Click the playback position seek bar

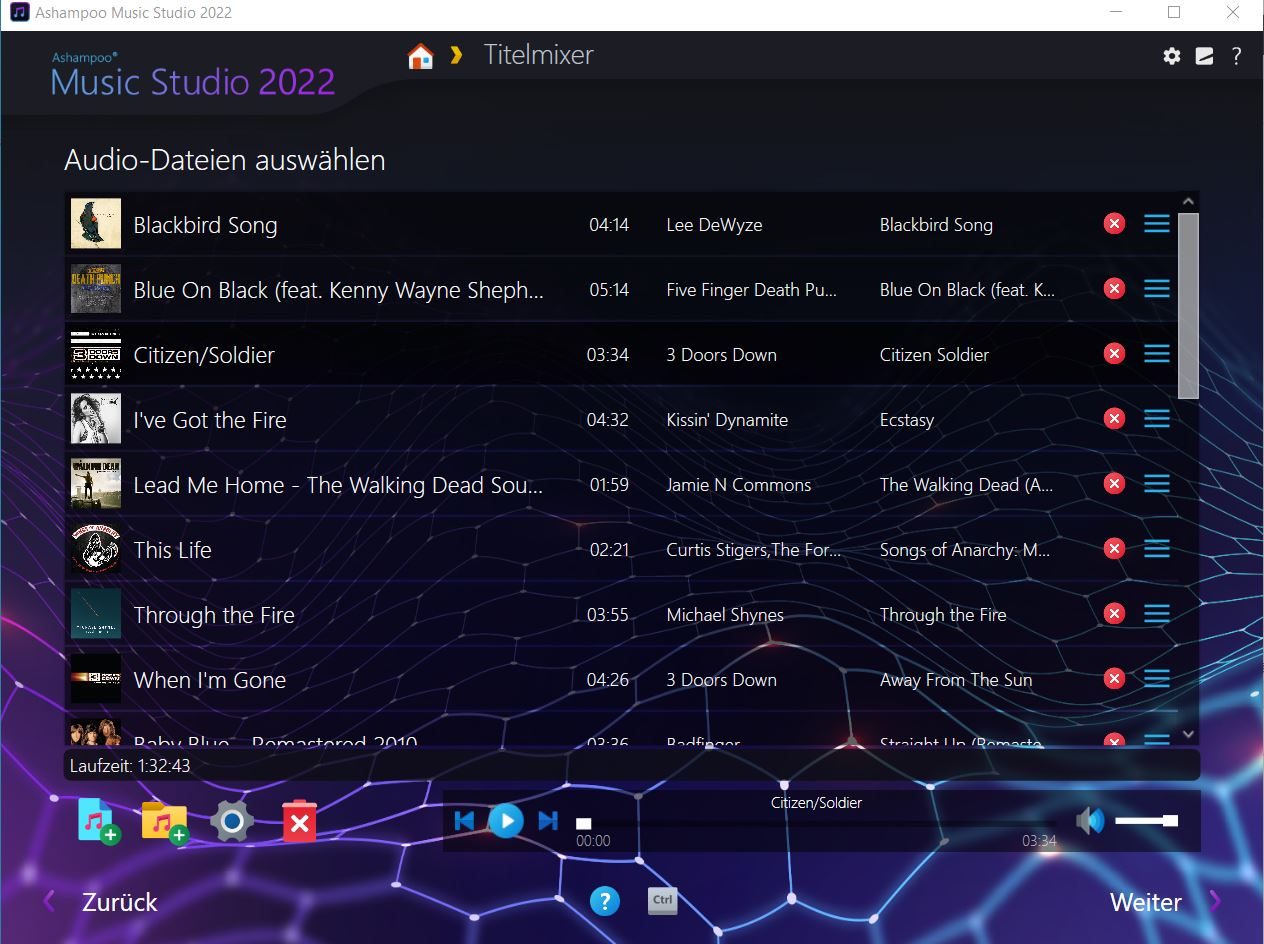[815, 824]
